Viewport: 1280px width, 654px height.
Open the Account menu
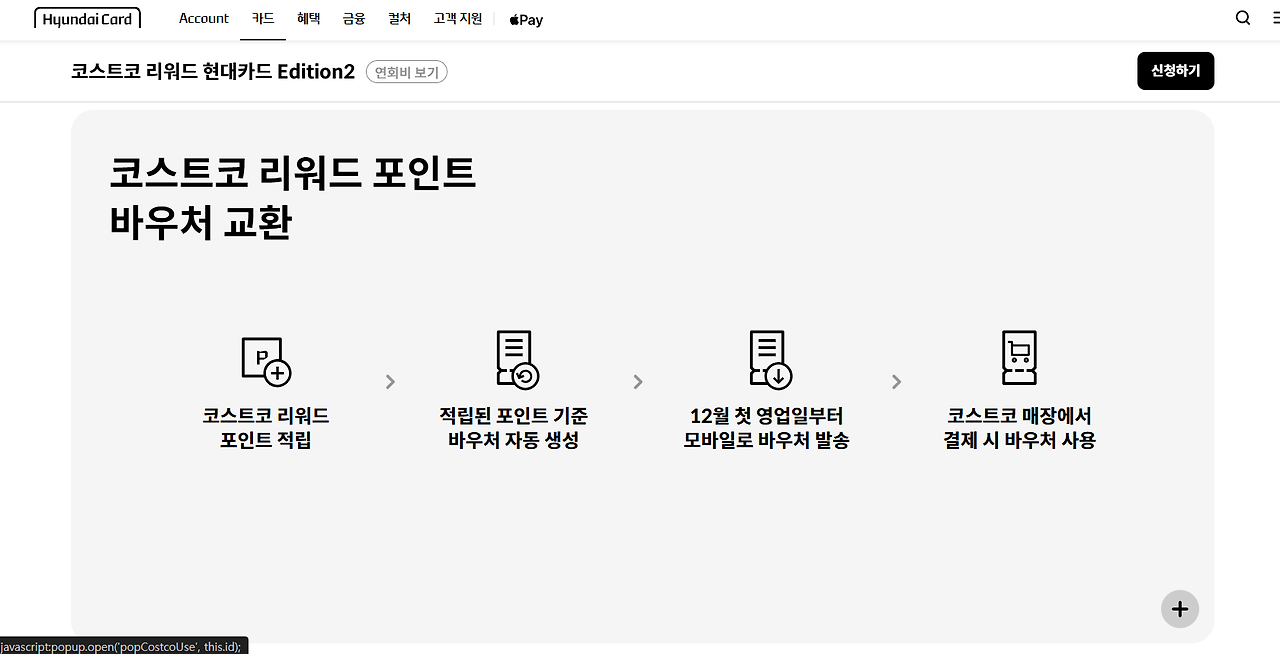(x=204, y=18)
